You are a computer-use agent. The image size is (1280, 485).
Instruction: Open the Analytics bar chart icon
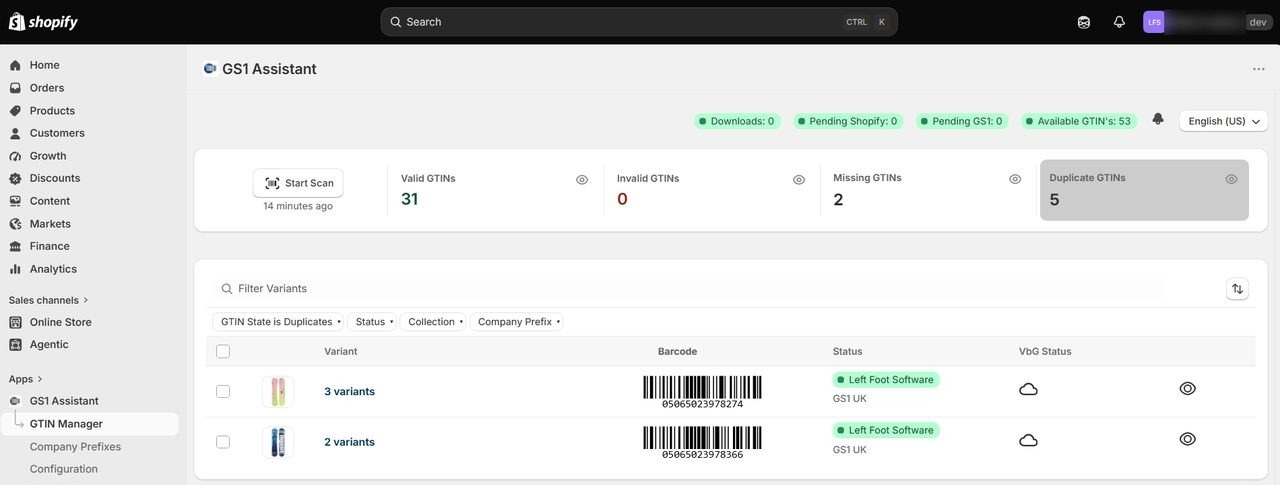15,269
